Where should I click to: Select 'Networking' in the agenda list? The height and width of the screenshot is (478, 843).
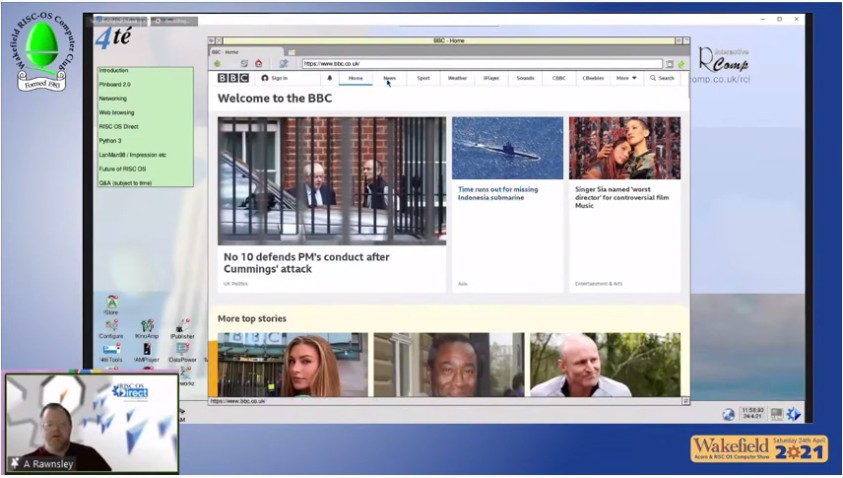[113, 98]
